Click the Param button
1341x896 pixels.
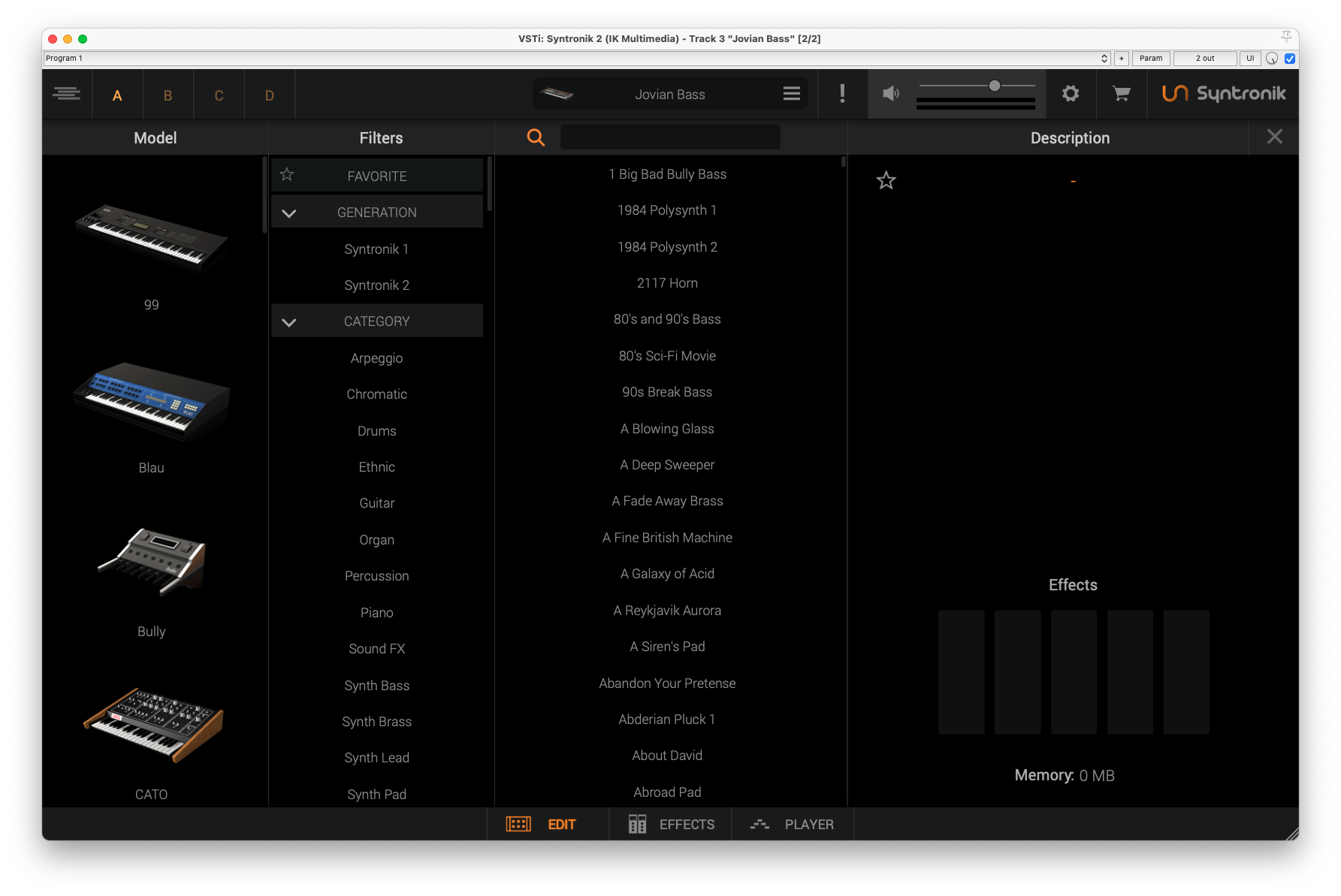(1151, 58)
